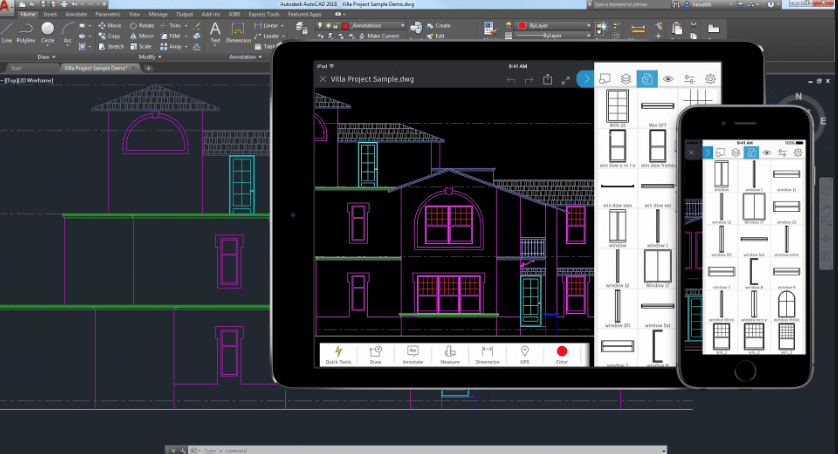838x454 pixels.
Task: Click the Edit block button
Action: 436,36
